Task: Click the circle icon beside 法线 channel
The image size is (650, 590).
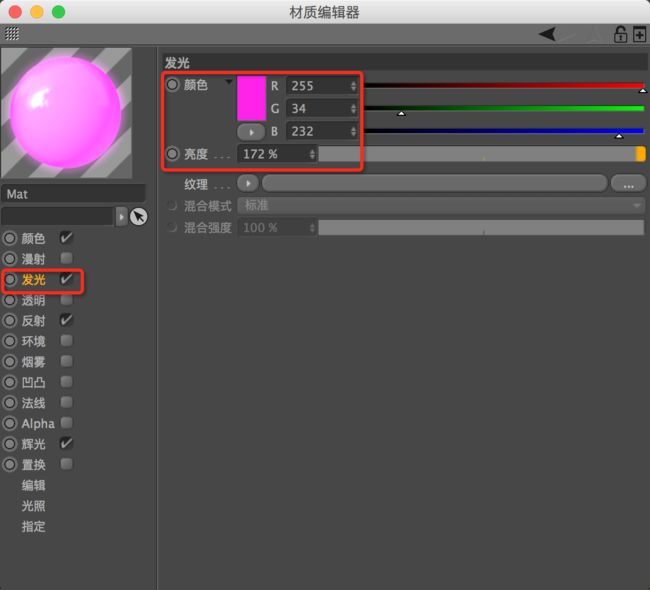Action: click(x=10, y=403)
